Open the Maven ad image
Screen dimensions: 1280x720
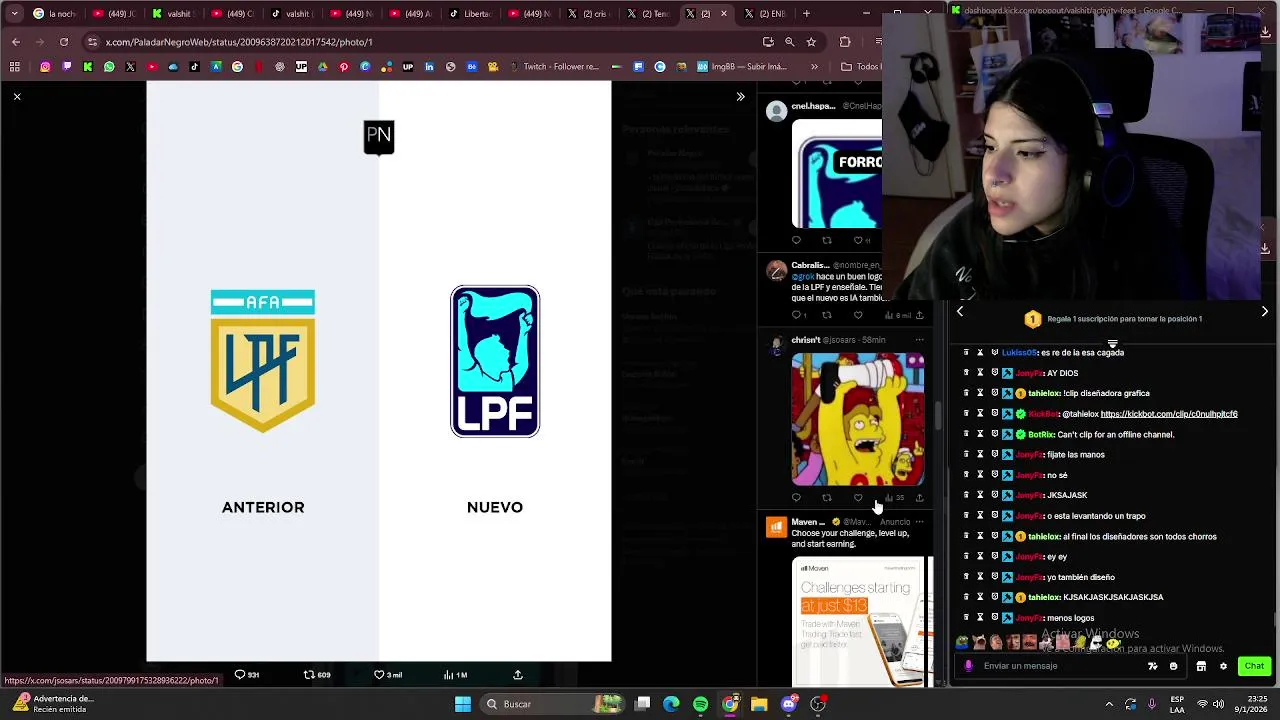(x=860, y=622)
